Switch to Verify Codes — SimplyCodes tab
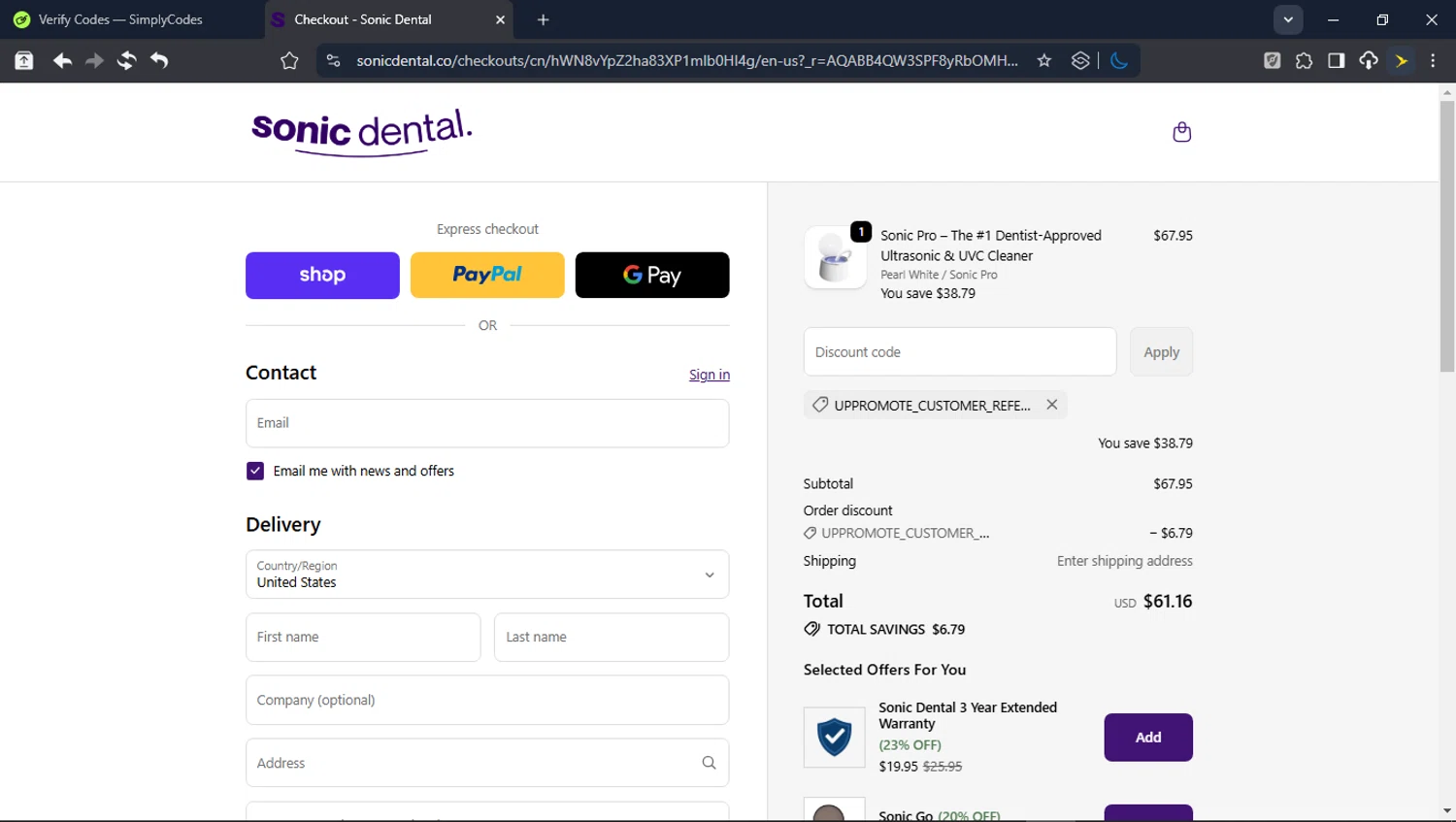The width and height of the screenshot is (1456, 822). coord(120,19)
